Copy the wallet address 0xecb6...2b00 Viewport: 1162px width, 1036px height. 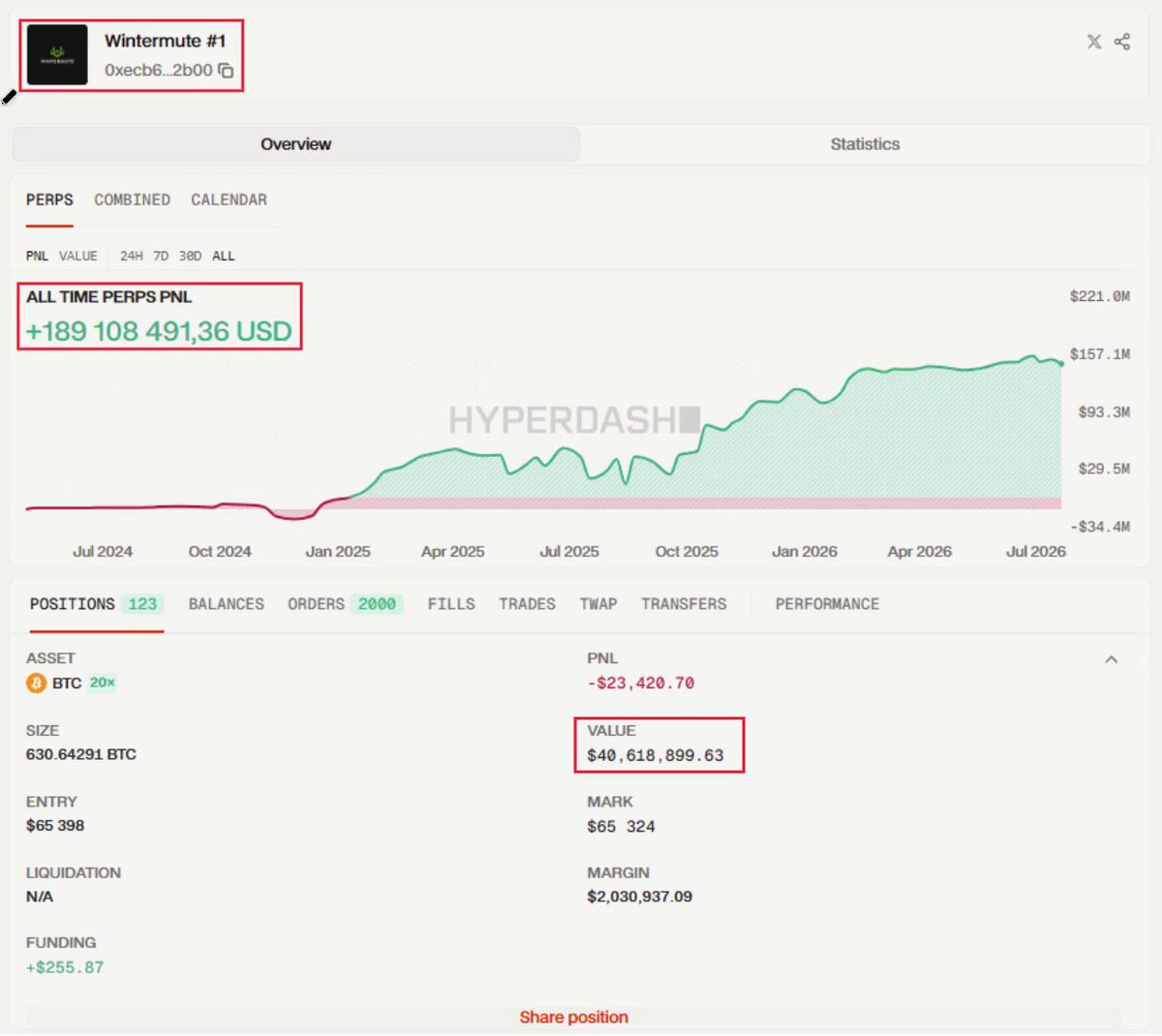tap(226, 71)
